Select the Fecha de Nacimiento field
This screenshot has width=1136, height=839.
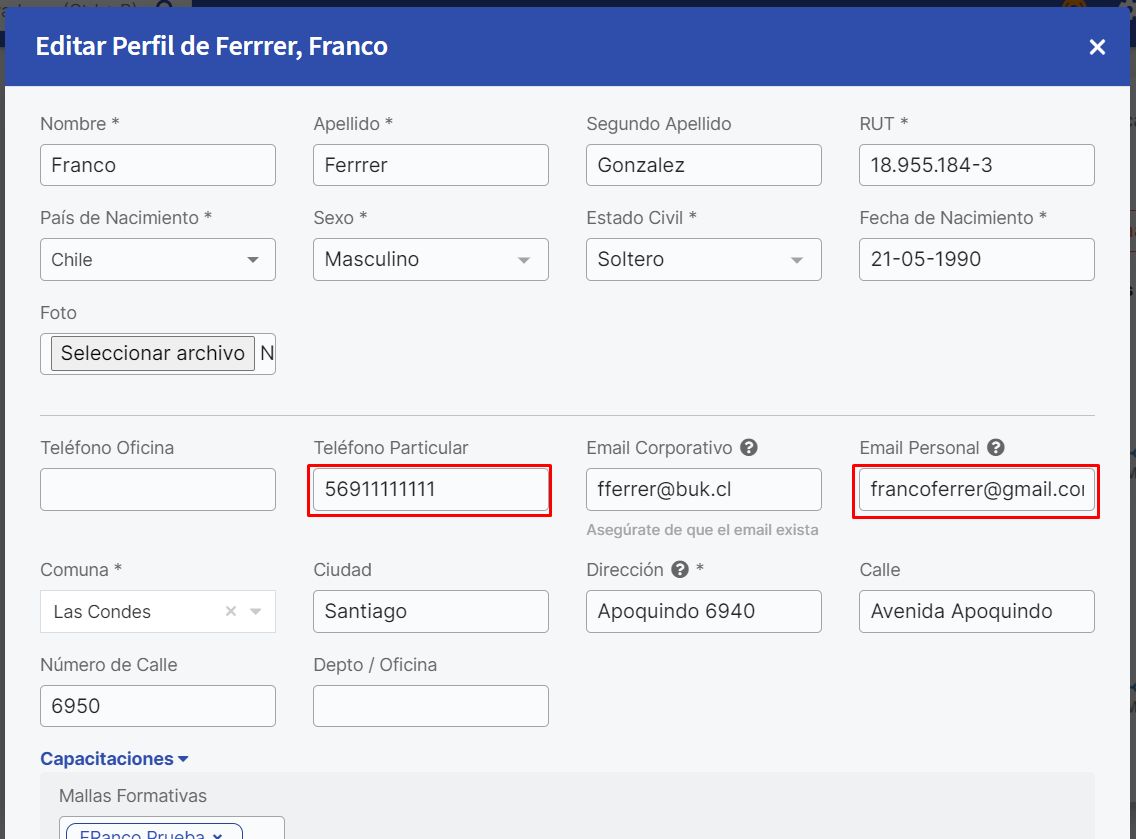click(x=976, y=260)
